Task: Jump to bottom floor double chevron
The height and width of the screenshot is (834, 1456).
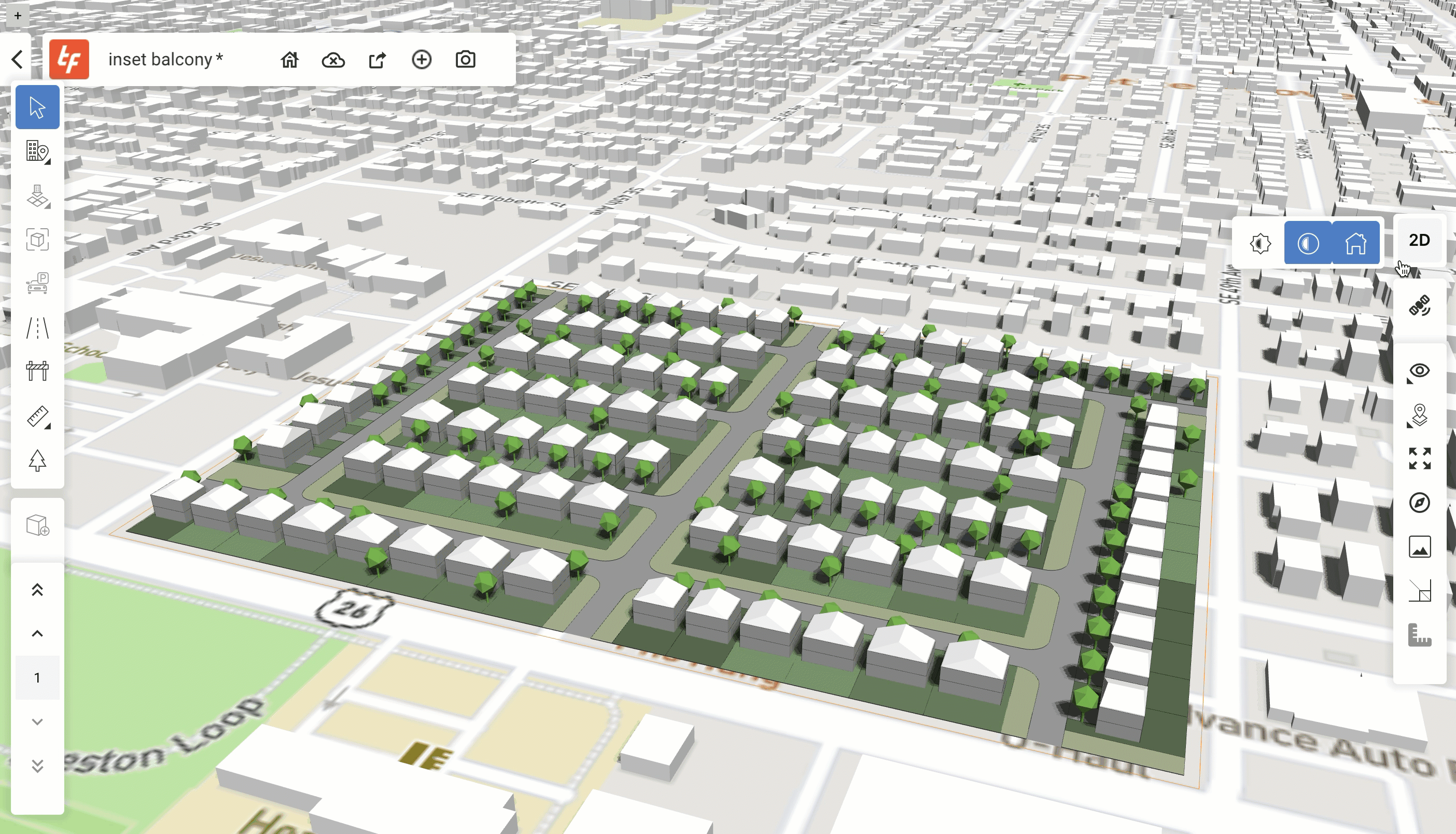Action: click(x=37, y=766)
